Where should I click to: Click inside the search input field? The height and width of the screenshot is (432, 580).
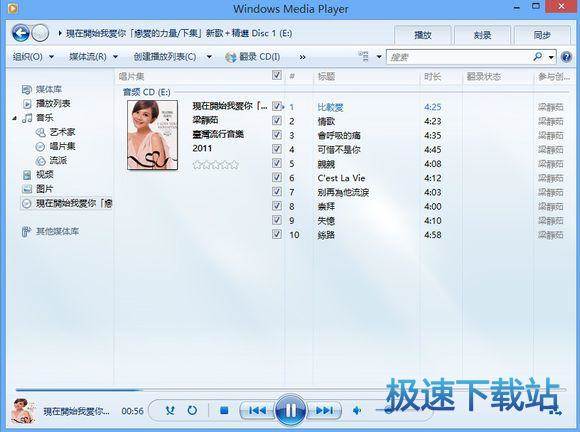459,57
